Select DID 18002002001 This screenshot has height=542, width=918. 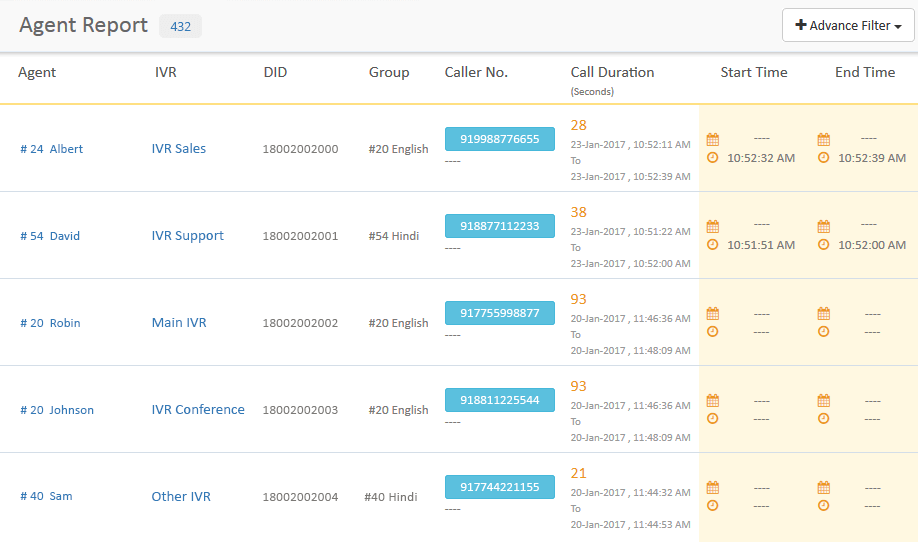click(300, 236)
